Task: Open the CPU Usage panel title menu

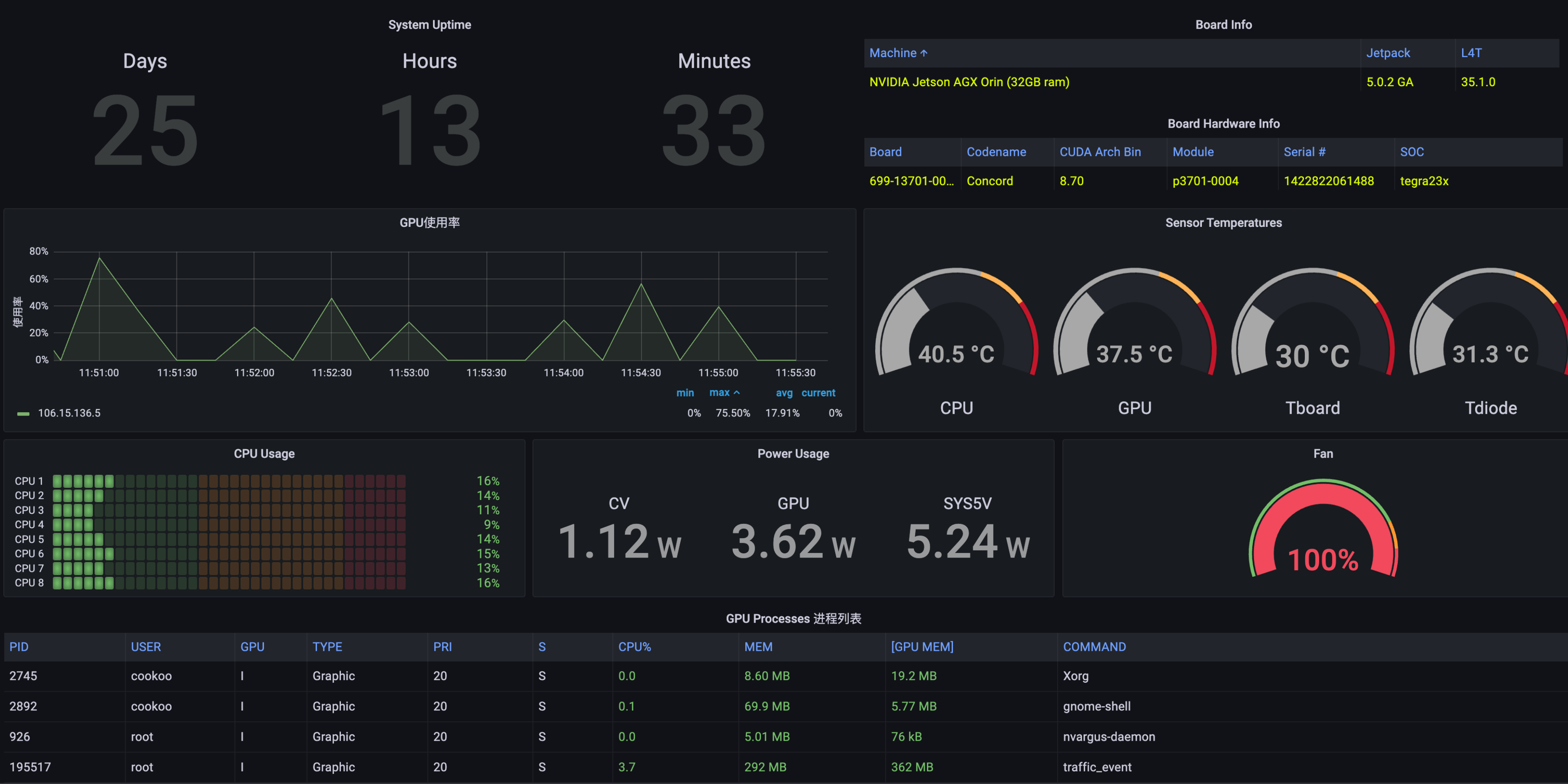Action: [x=264, y=453]
